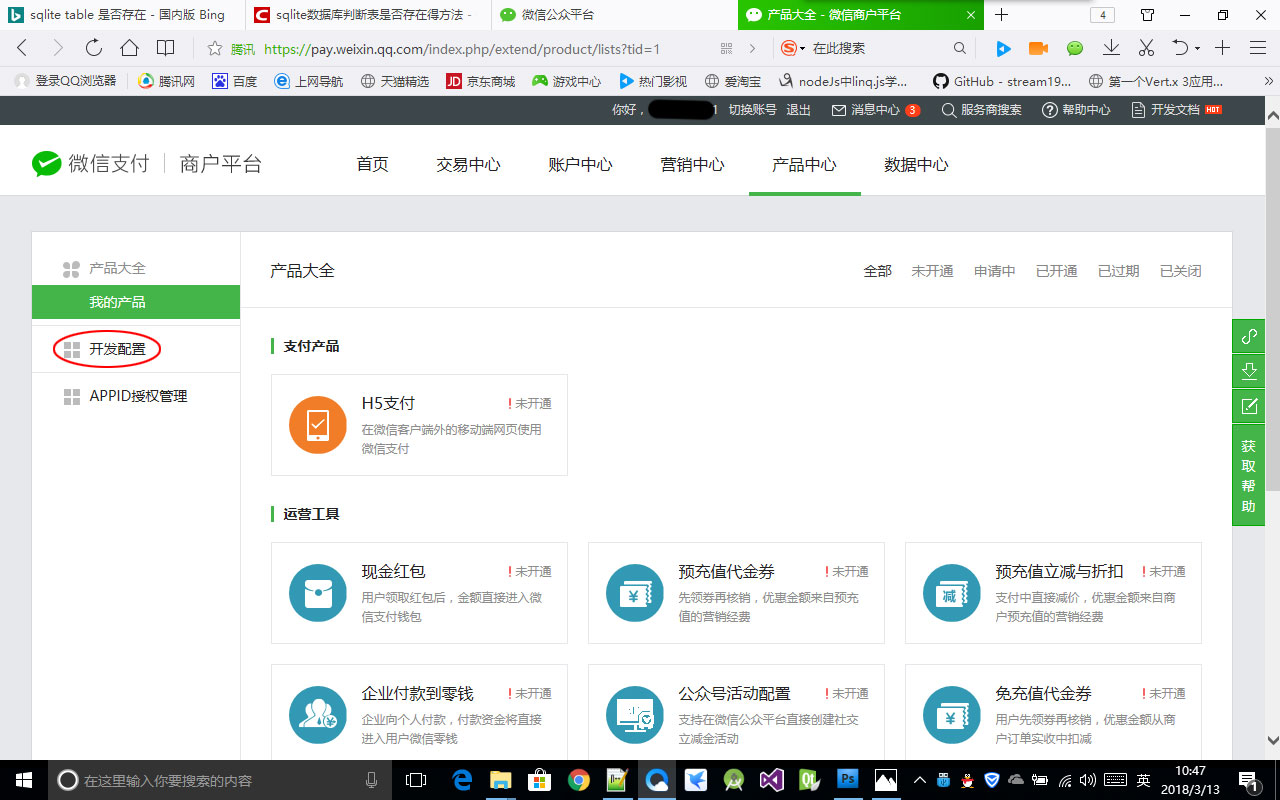Click the page scrollbar down arrow
Screen dimensions: 1280x800
(1273, 741)
